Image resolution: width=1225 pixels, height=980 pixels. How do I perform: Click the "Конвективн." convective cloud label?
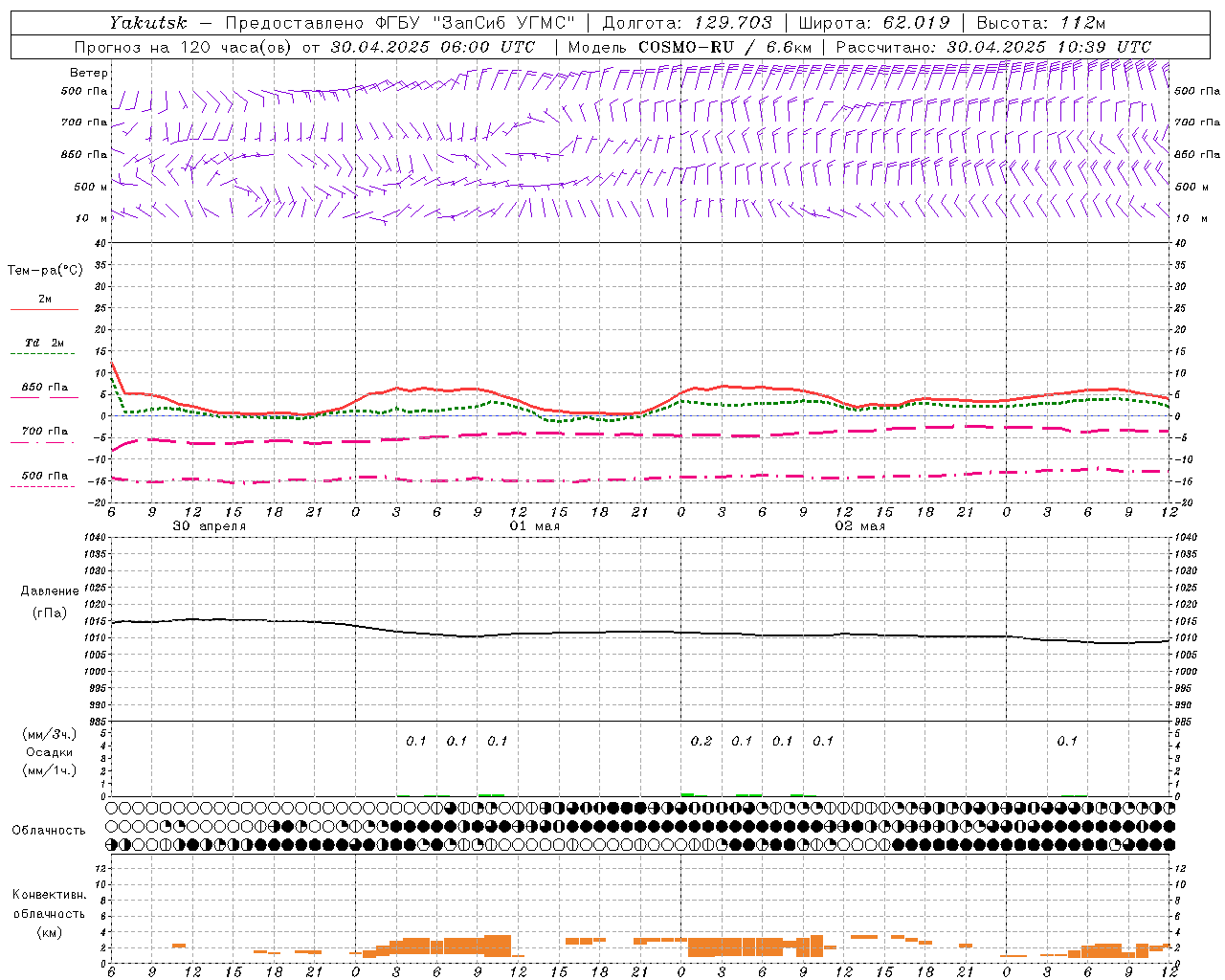tap(49, 895)
